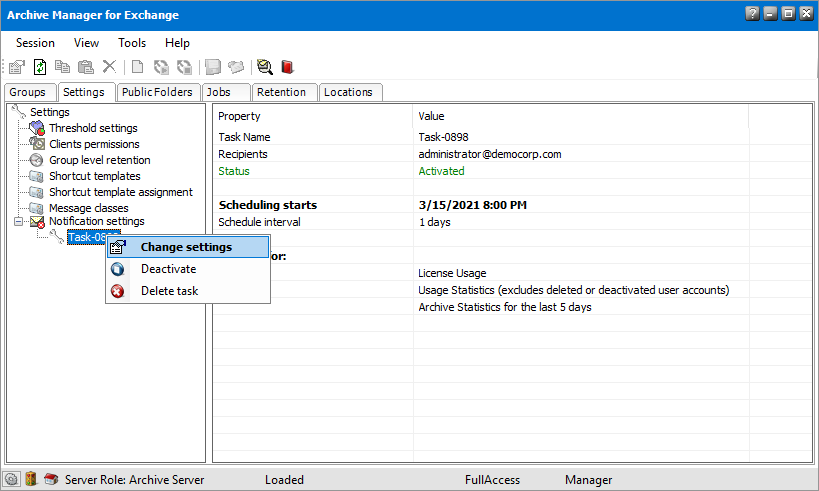Switch to the Groups tab
This screenshot has width=819, height=491.
30,92
